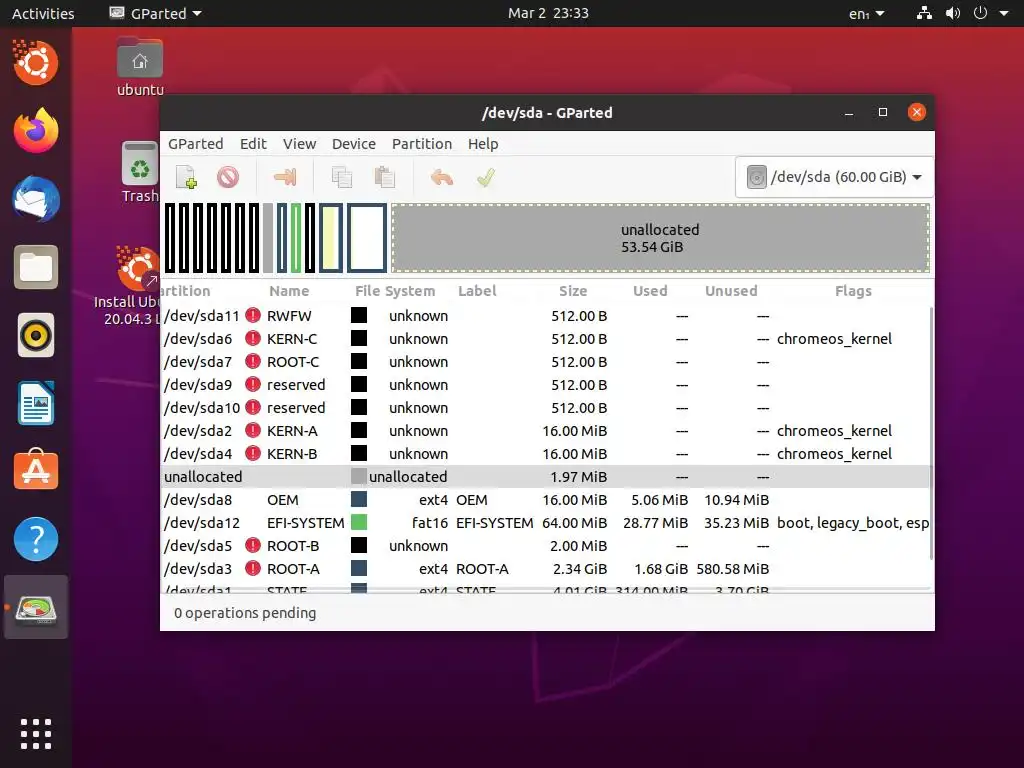Click the File System column header
Viewport: 1024px width, 768px height.
pos(394,291)
